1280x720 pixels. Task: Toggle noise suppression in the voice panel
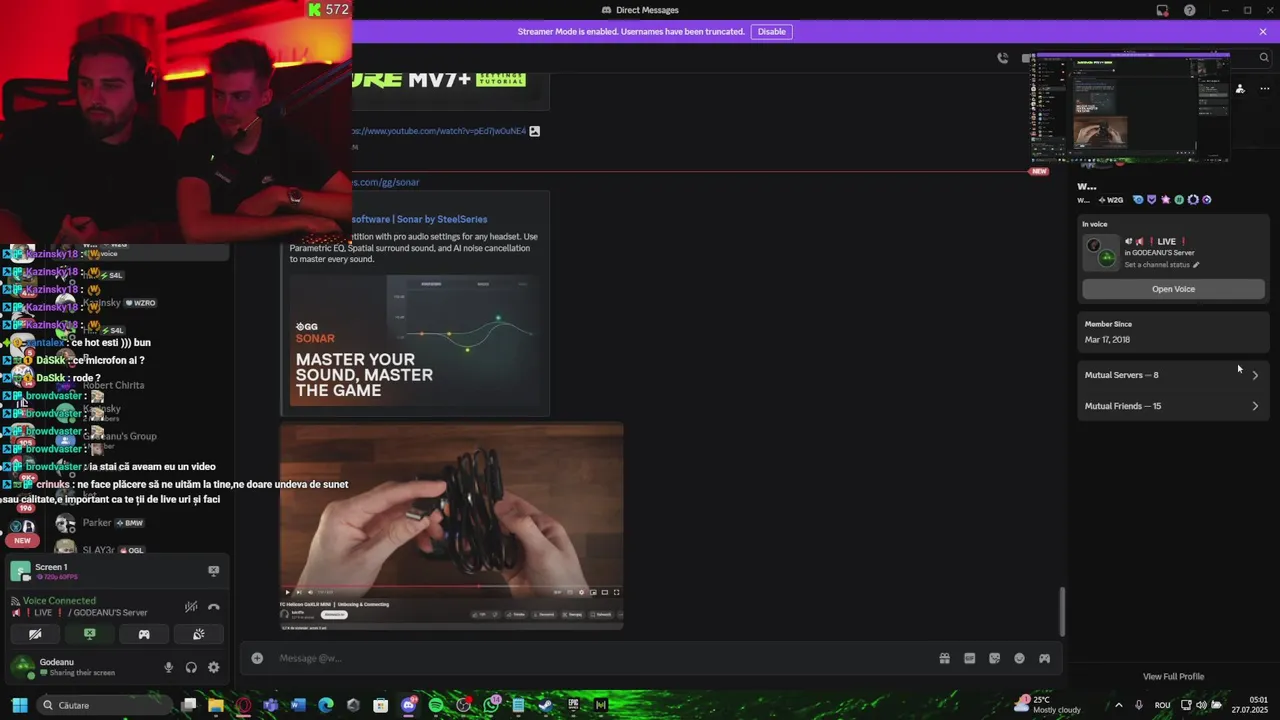191,606
